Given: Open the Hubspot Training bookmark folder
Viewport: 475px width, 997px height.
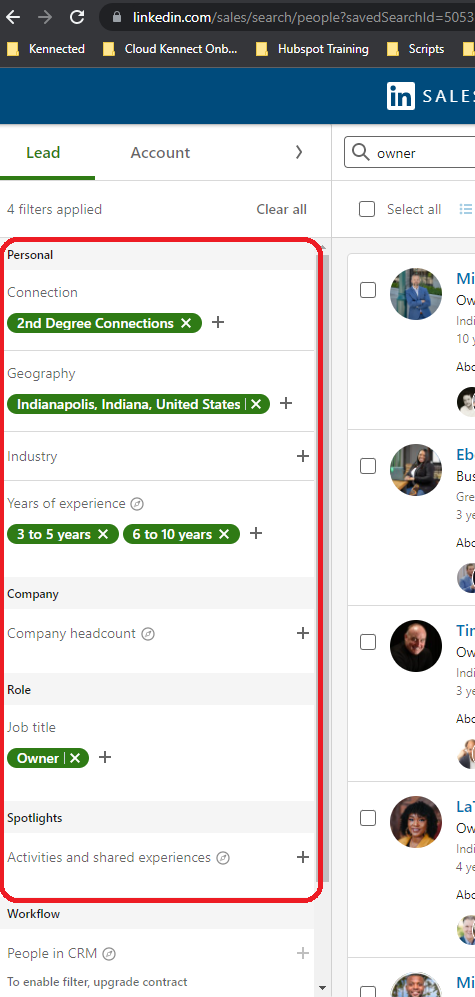Looking at the screenshot, I should tap(312, 49).
